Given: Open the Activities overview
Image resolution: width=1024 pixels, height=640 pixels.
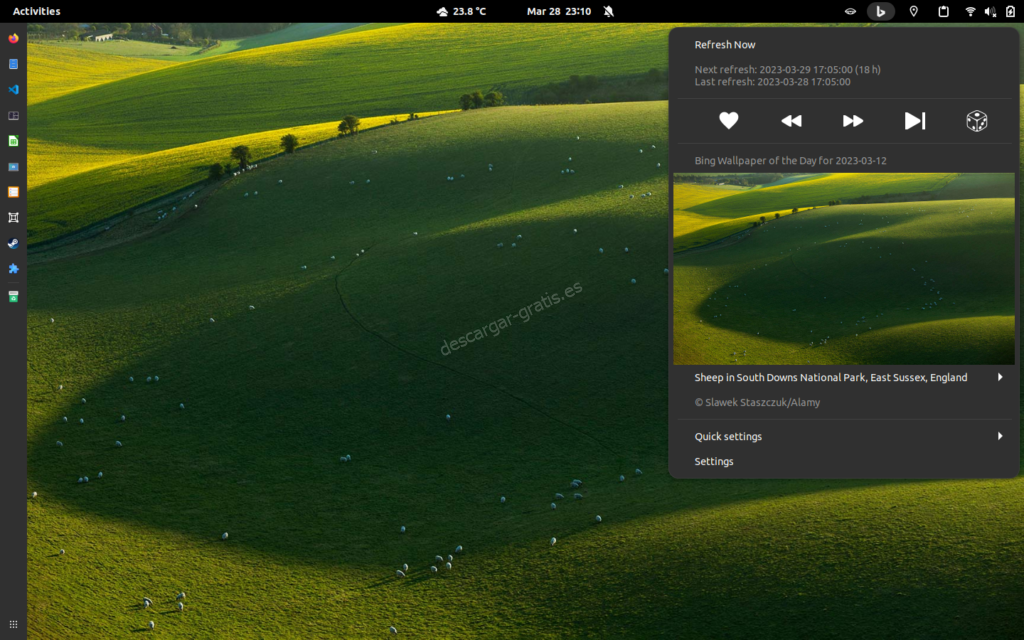Looking at the screenshot, I should [35, 11].
